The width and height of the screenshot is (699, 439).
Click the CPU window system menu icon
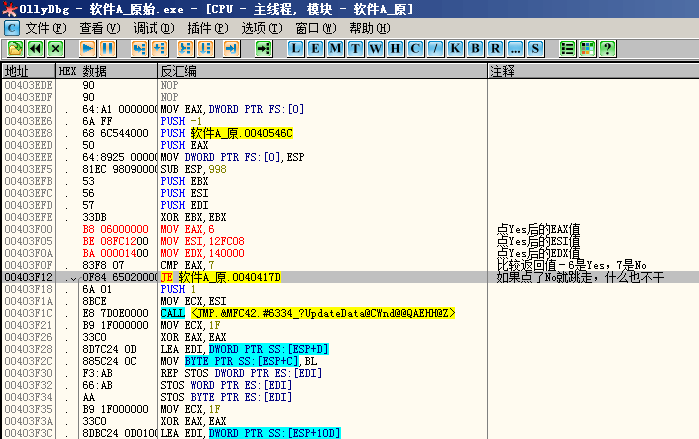point(12,29)
